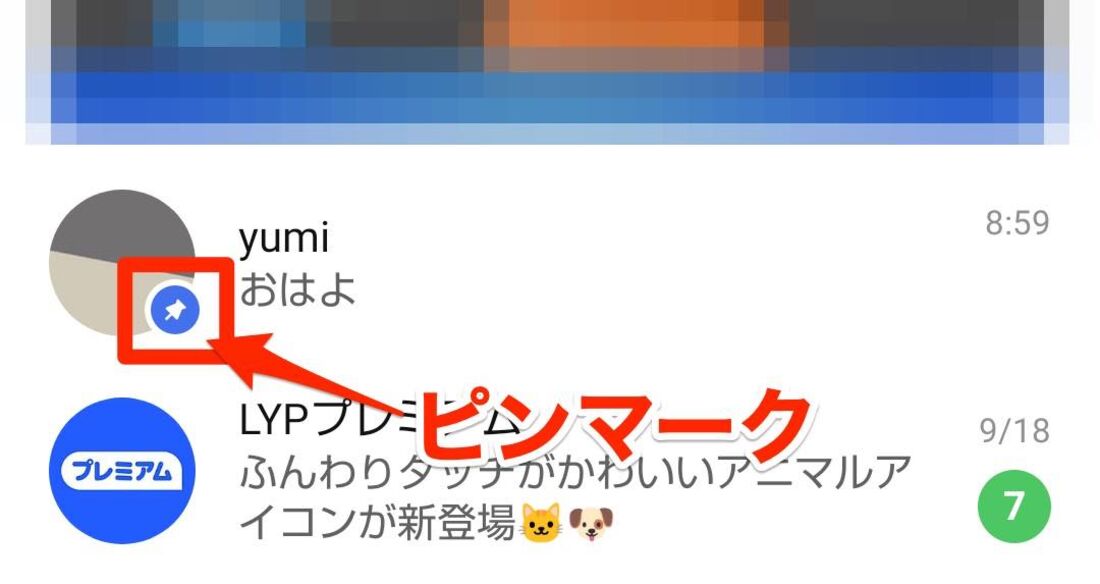Tap the white プレミアム speech bubble logo
The image size is (1100, 584).
pyautogui.click(x=122, y=470)
